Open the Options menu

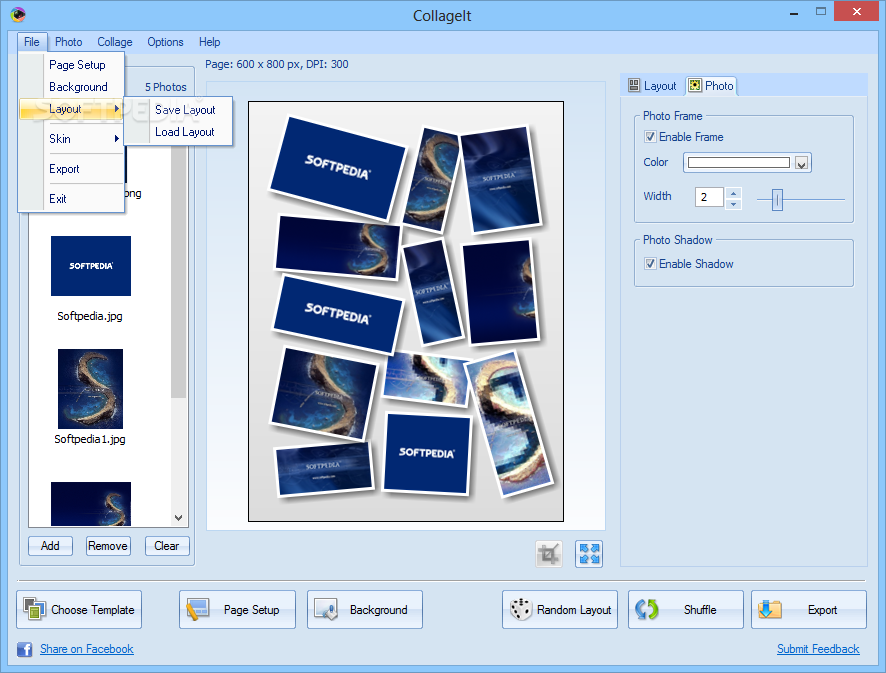click(x=165, y=42)
